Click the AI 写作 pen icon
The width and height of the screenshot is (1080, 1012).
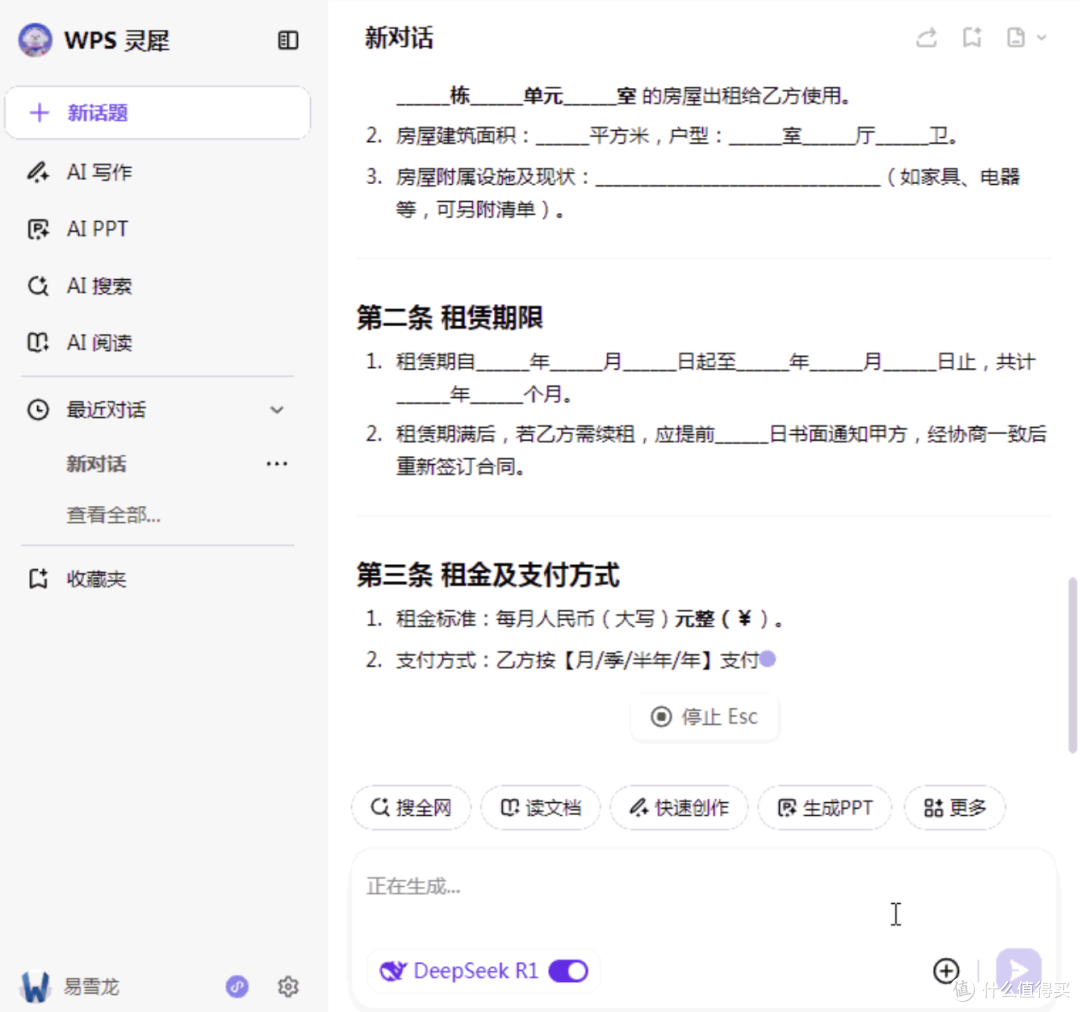coord(38,172)
